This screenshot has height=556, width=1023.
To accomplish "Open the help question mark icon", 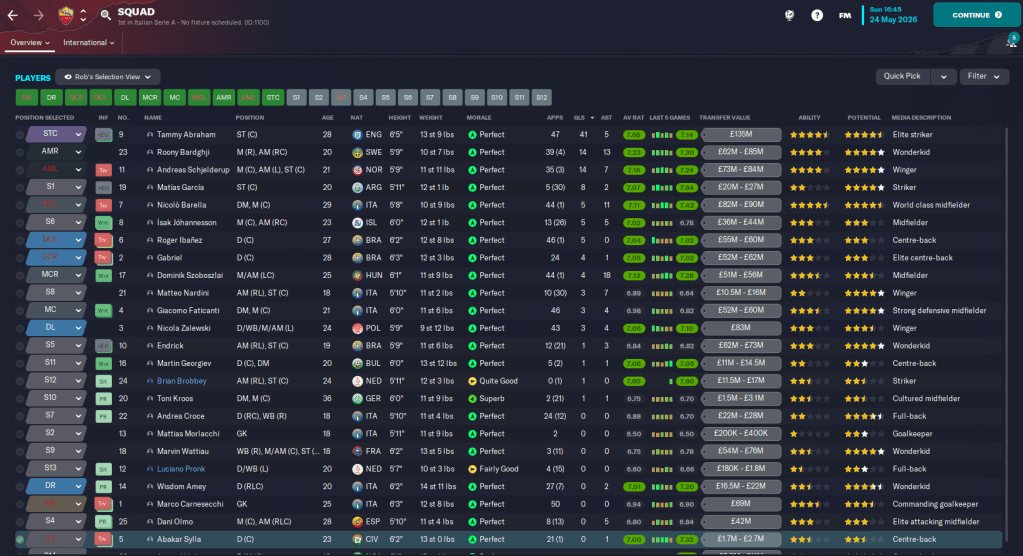I will point(817,15).
